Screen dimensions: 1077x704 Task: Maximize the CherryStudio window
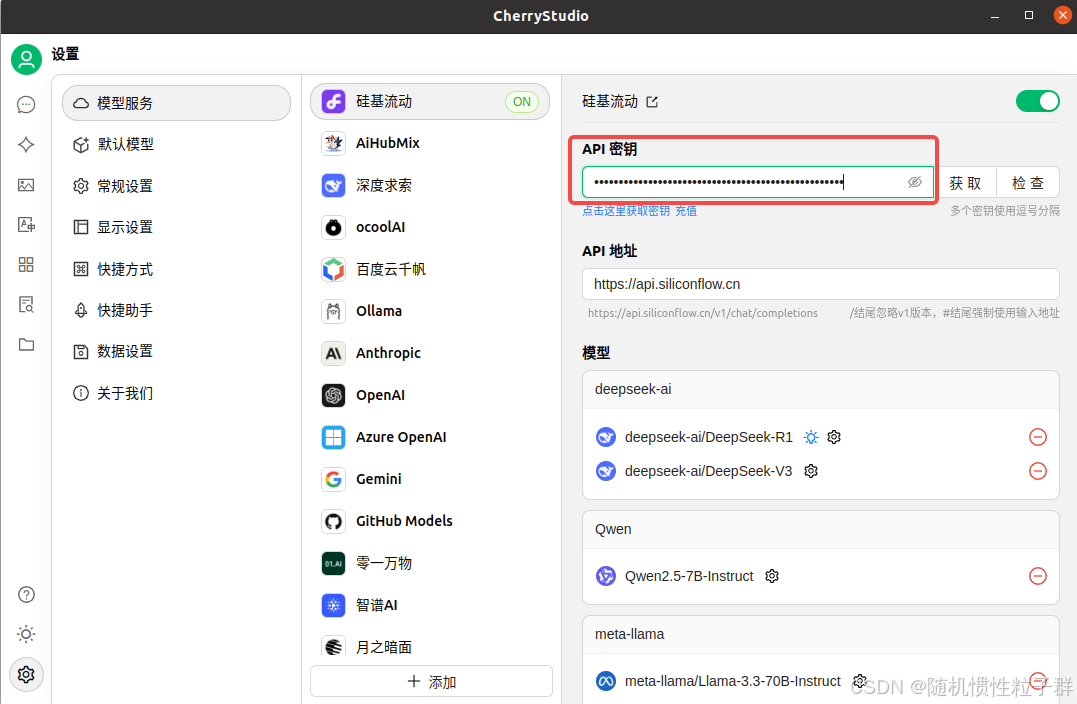[1029, 15]
